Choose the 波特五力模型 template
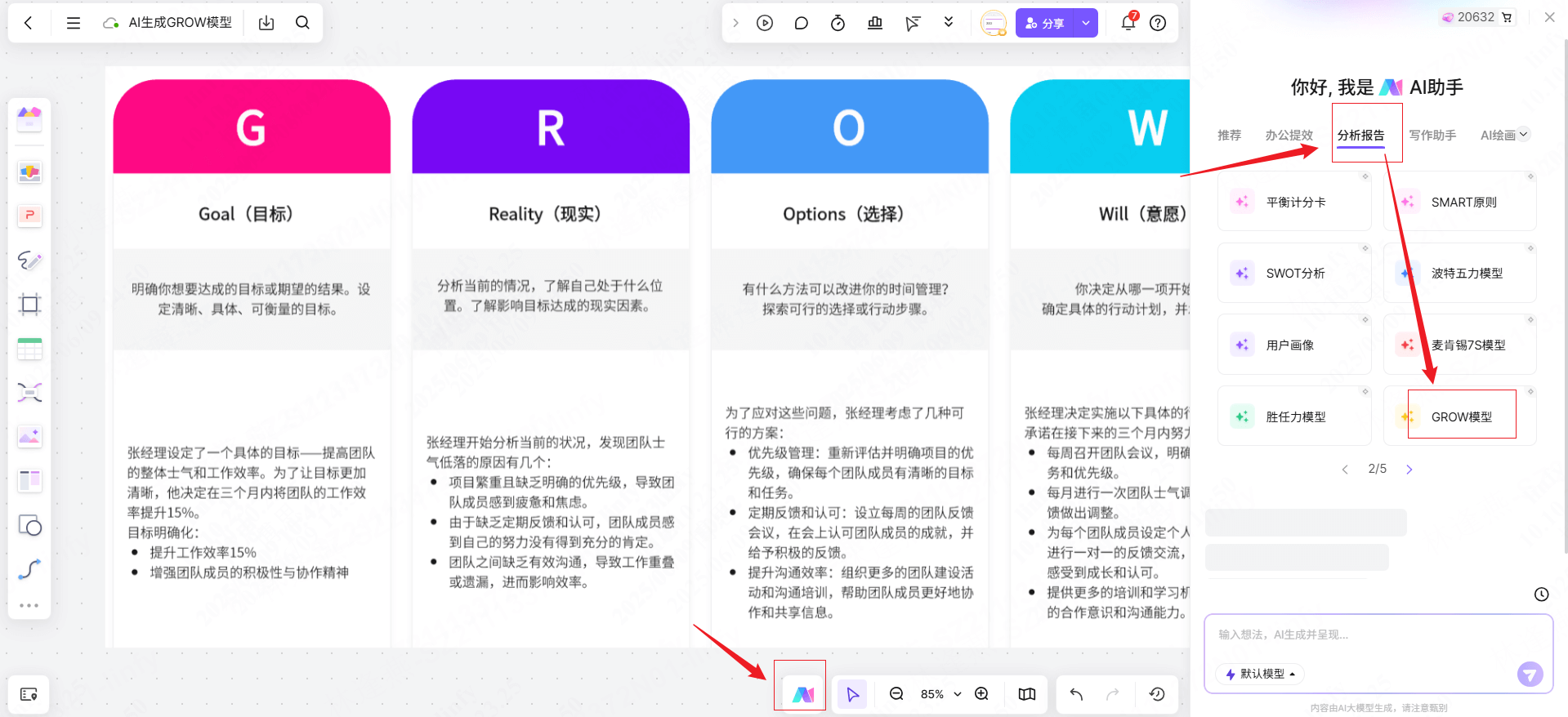 tap(1459, 273)
